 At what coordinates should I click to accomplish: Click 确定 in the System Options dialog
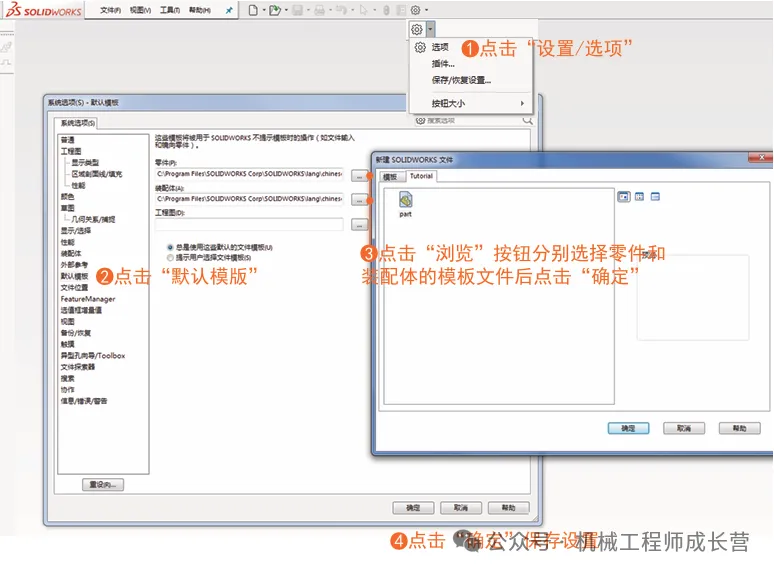[413, 508]
